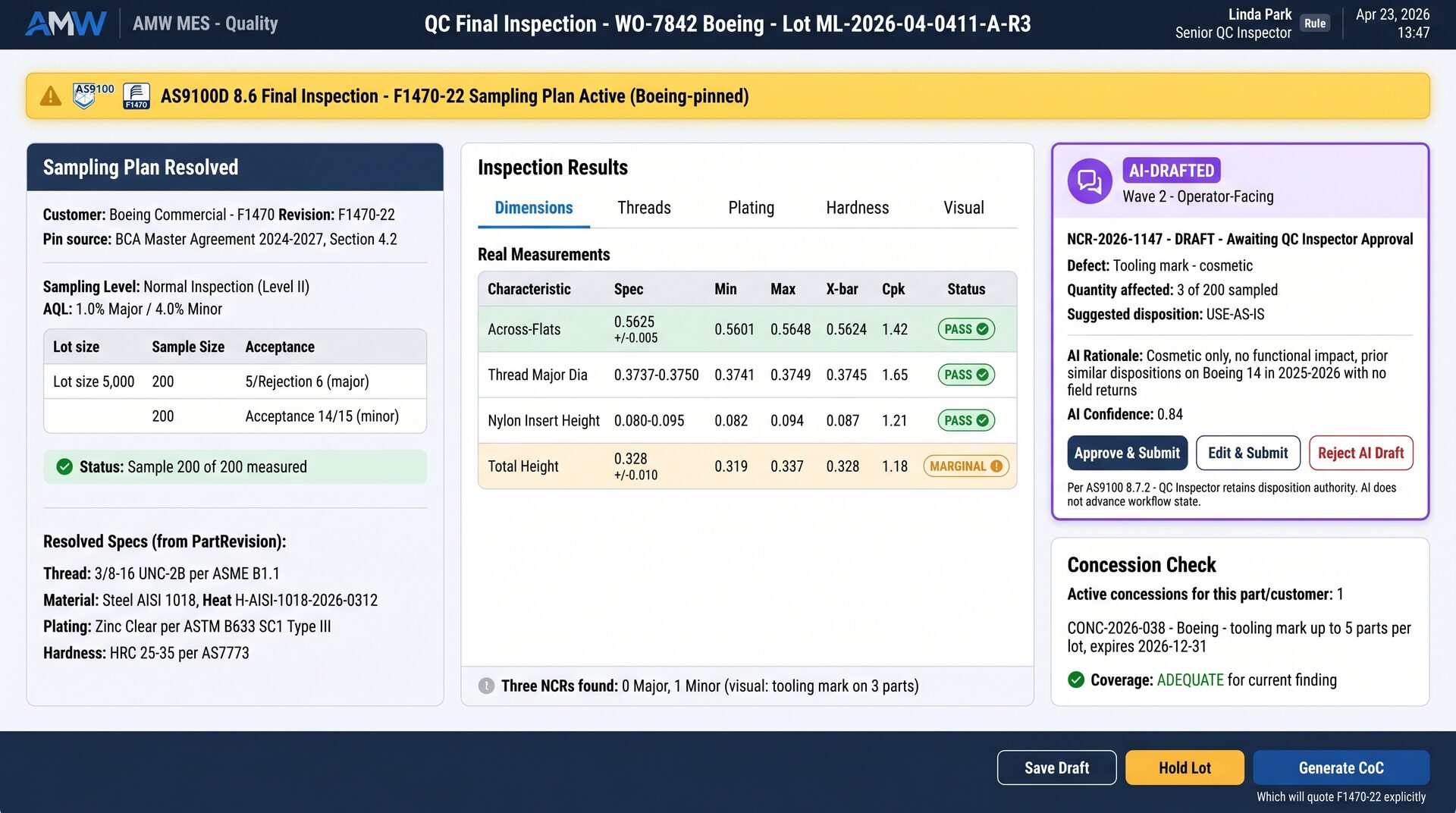
Task: Click the NCR-2026-1147 draft title
Action: [x=1240, y=239]
